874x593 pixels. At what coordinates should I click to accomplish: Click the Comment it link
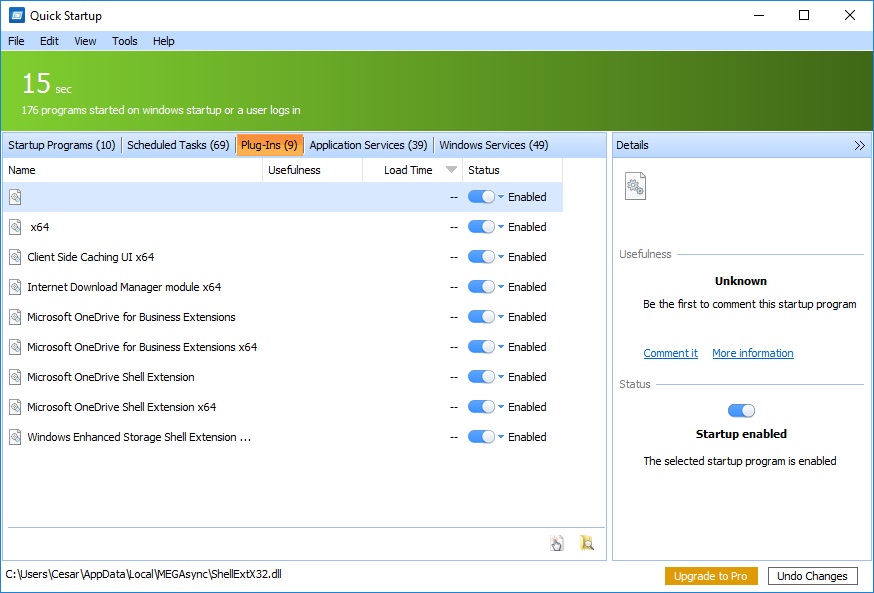[x=669, y=353]
